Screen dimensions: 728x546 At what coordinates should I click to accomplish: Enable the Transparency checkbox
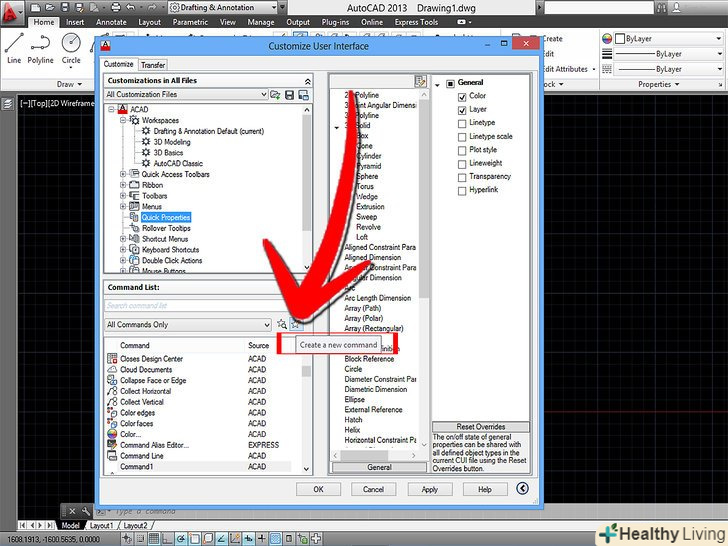point(462,176)
